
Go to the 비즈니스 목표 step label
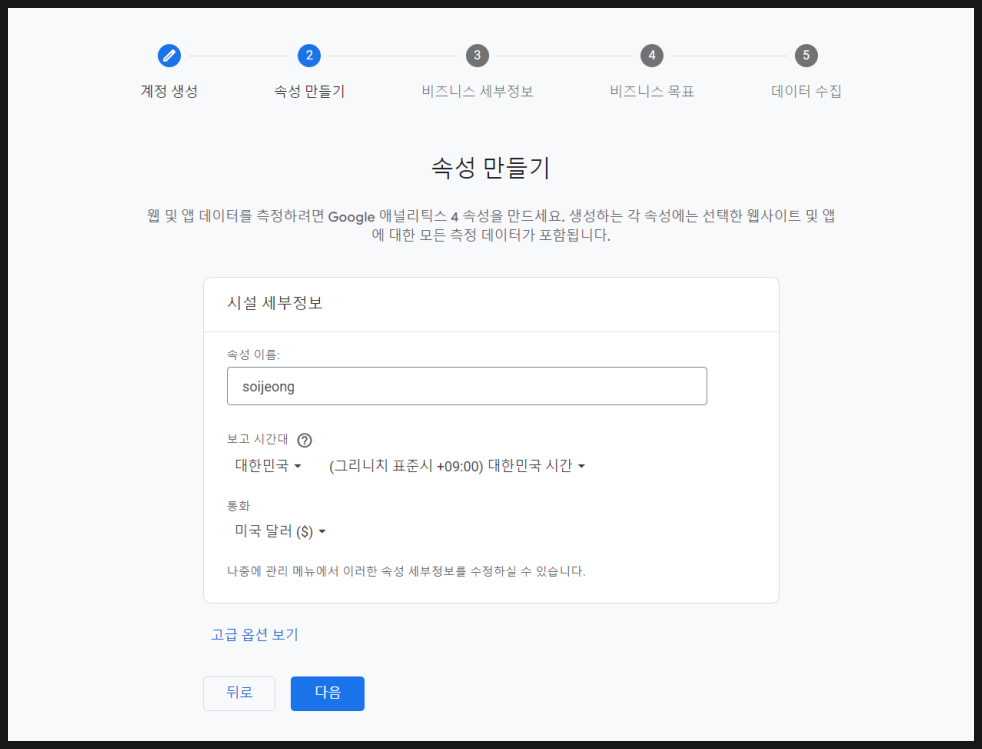(x=652, y=91)
